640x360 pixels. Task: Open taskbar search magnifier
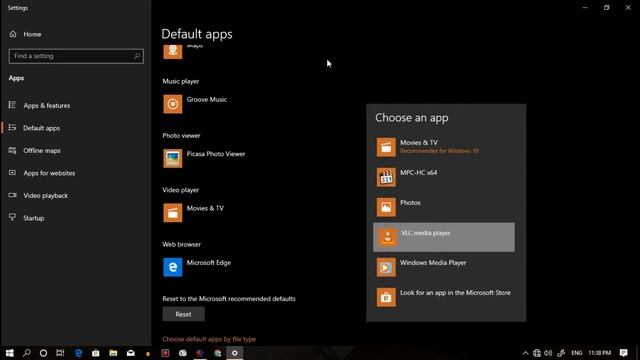[x=27, y=353]
